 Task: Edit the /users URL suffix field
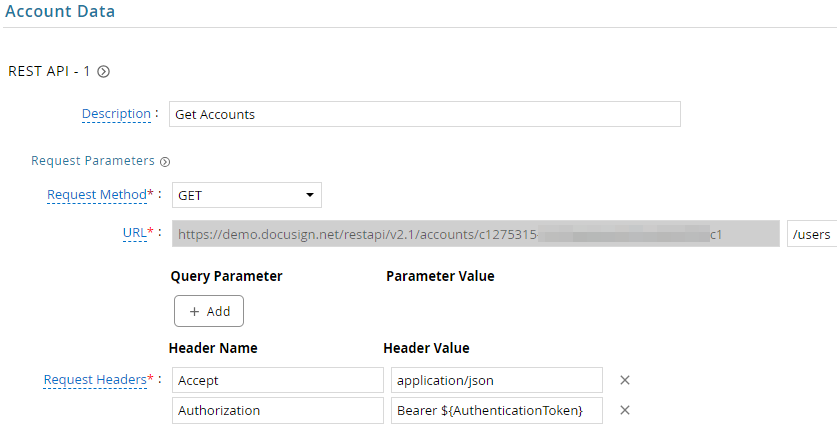tap(812, 234)
